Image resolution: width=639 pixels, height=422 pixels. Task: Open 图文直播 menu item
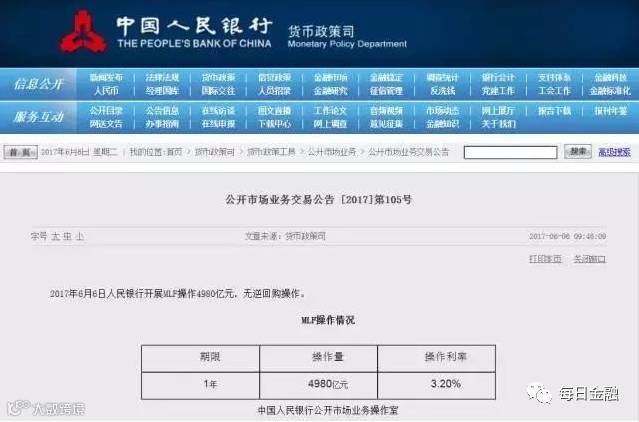[274, 110]
